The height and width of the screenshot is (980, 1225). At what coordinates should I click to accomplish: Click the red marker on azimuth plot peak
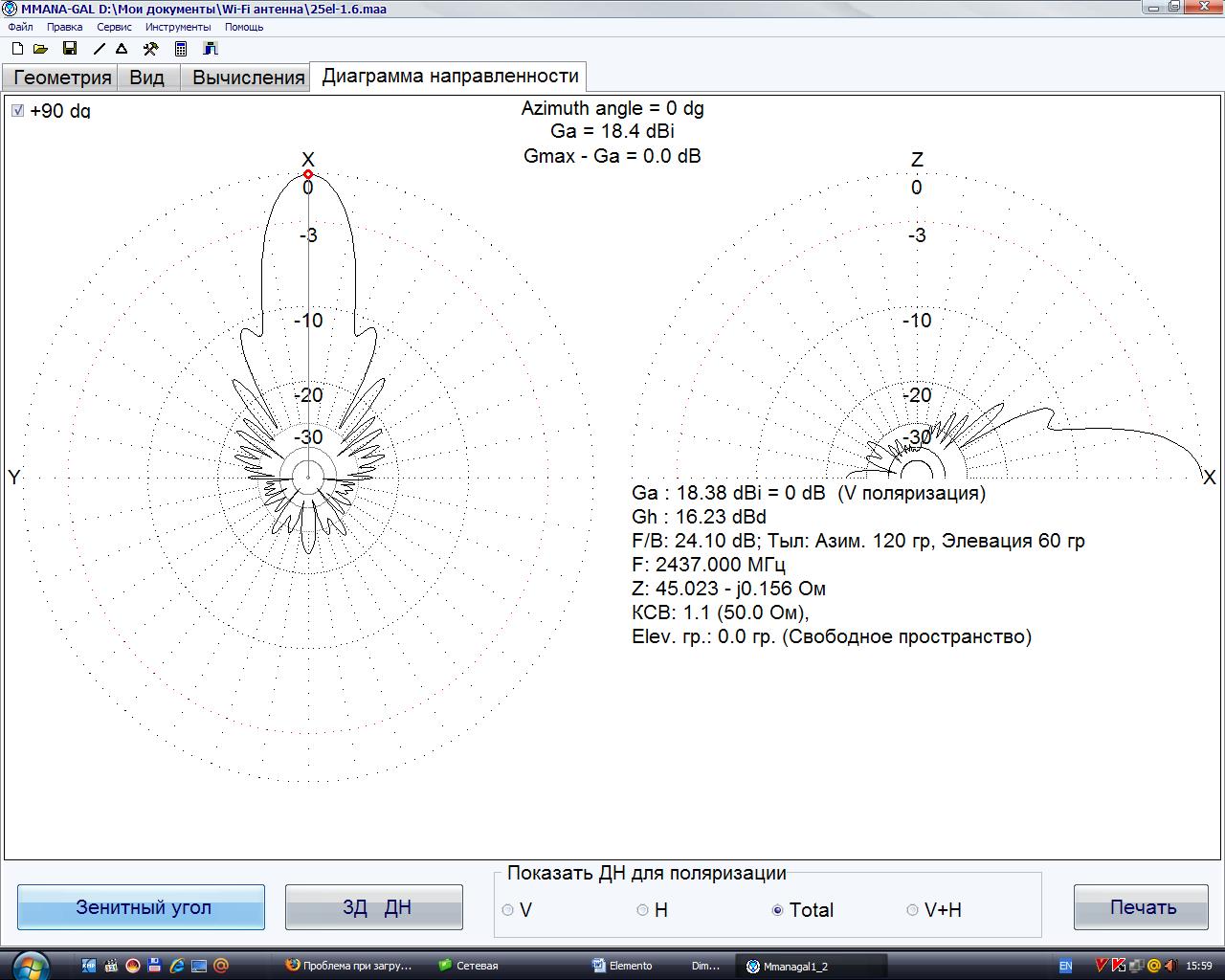coord(308,174)
